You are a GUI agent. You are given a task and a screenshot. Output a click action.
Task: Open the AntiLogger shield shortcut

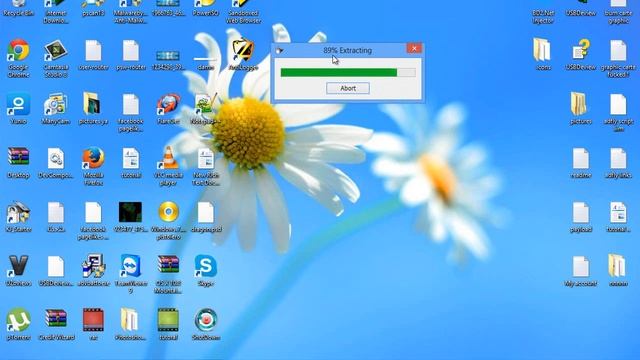coord(243,55)
